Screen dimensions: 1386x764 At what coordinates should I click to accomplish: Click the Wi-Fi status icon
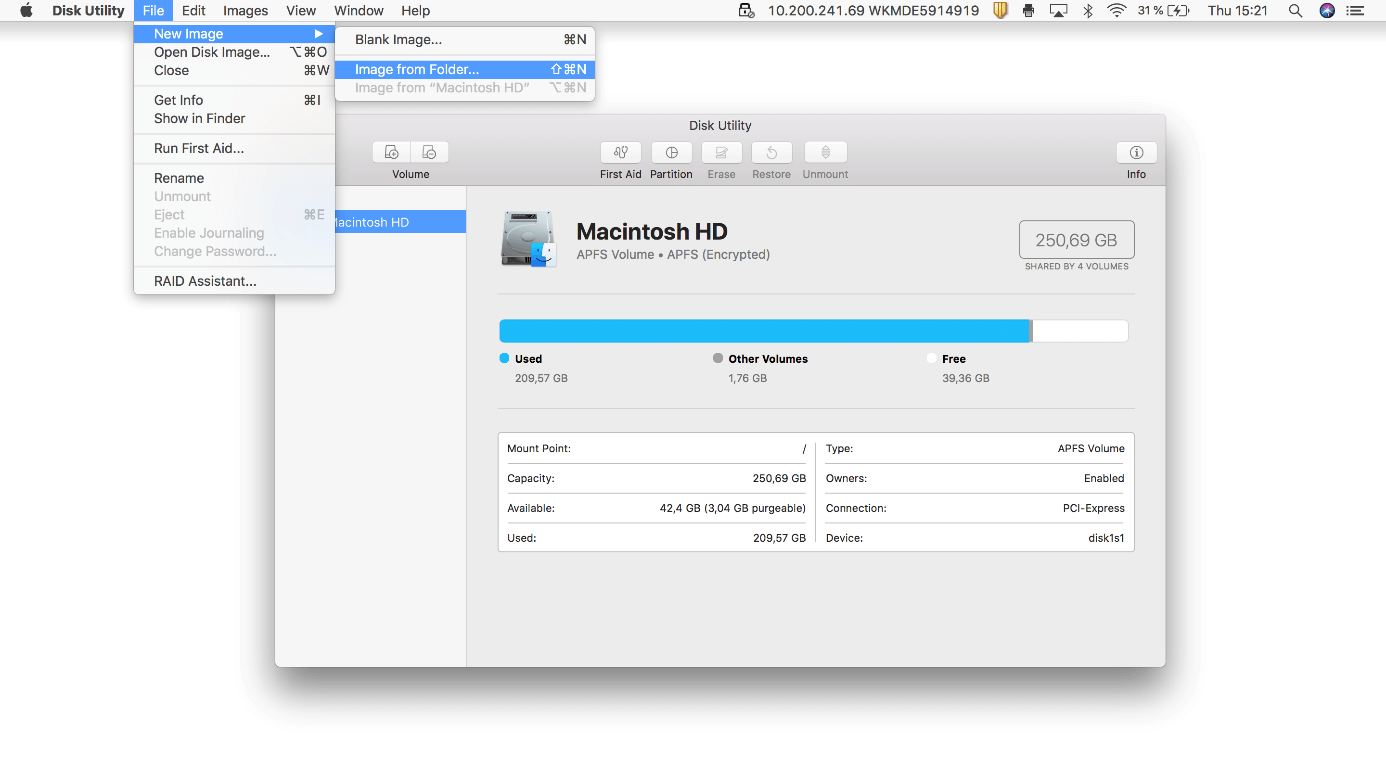(1116, 11)
